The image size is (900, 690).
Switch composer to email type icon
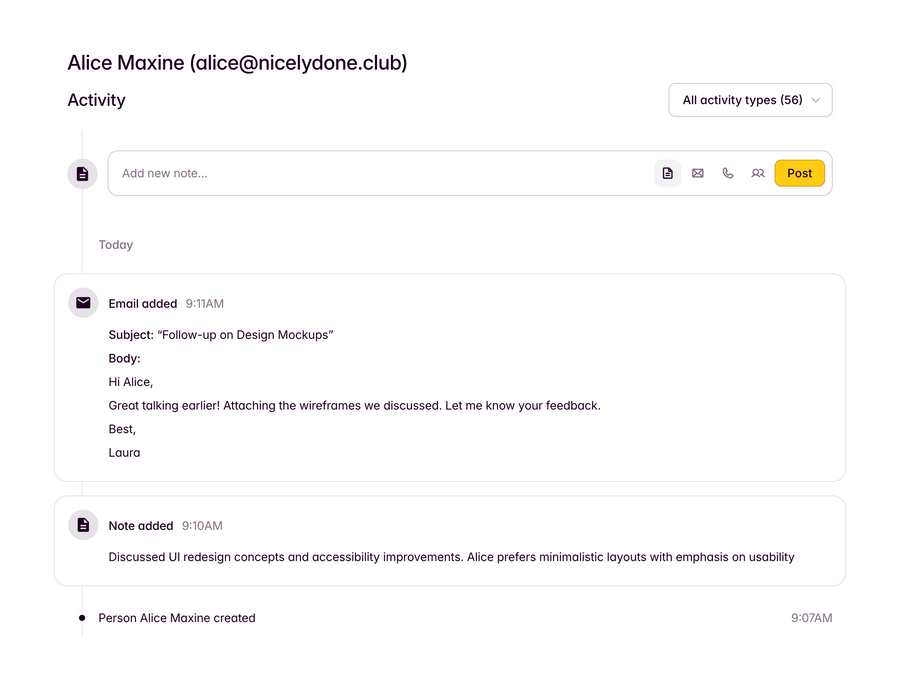[x=698, y=173]
